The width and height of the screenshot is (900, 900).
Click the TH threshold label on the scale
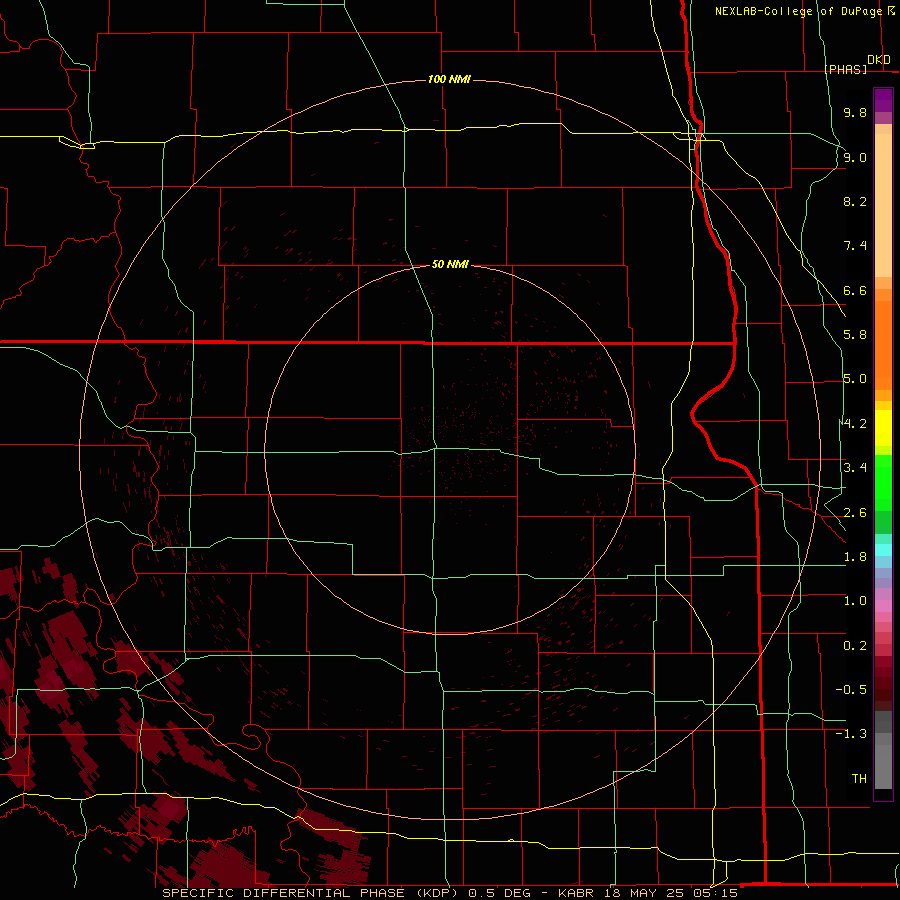pos(859,779)
